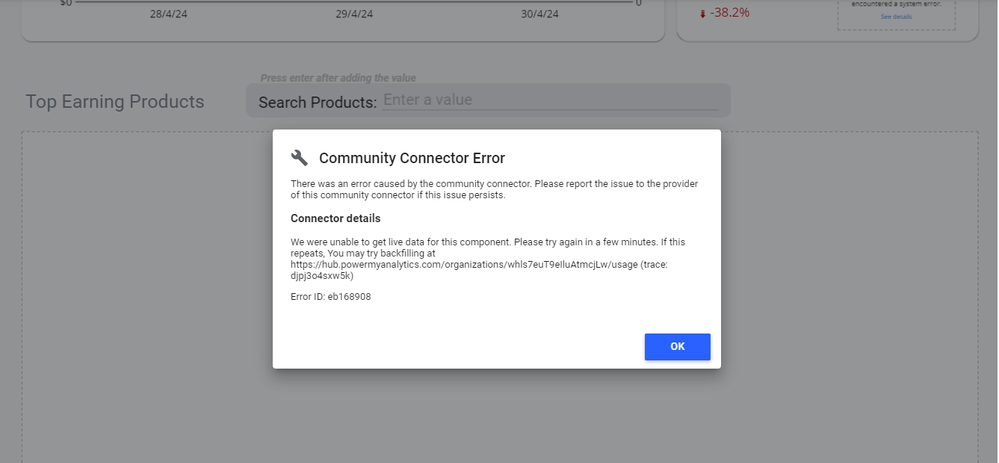
Task: Click the -38.2% change value
Action: point(729,12)
